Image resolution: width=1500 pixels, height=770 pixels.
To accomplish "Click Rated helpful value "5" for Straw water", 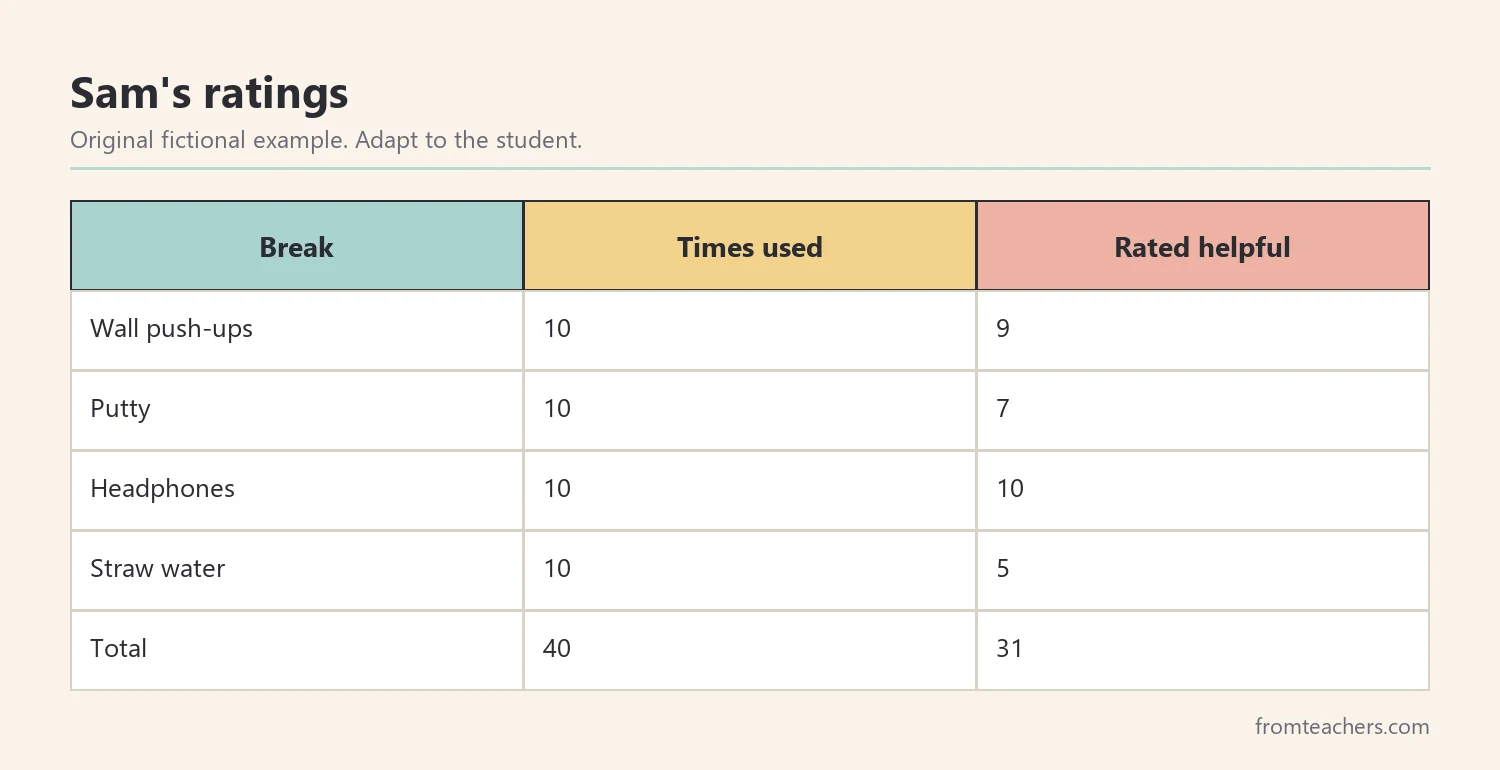I will coord(1003,569).
